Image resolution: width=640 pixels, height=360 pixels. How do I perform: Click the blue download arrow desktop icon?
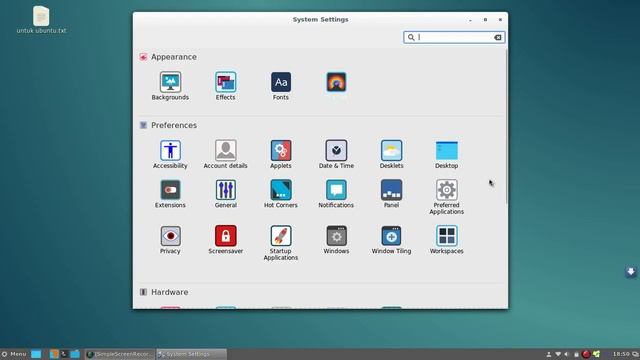coord(631,272)
